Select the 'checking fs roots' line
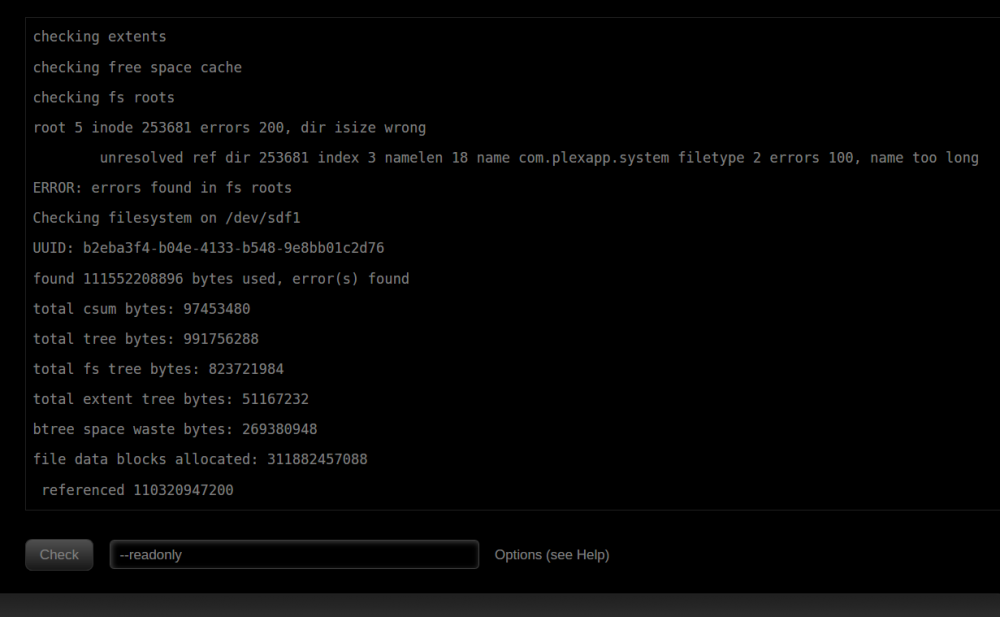Viewport: 1000px width, 617px height. (103, 98)
